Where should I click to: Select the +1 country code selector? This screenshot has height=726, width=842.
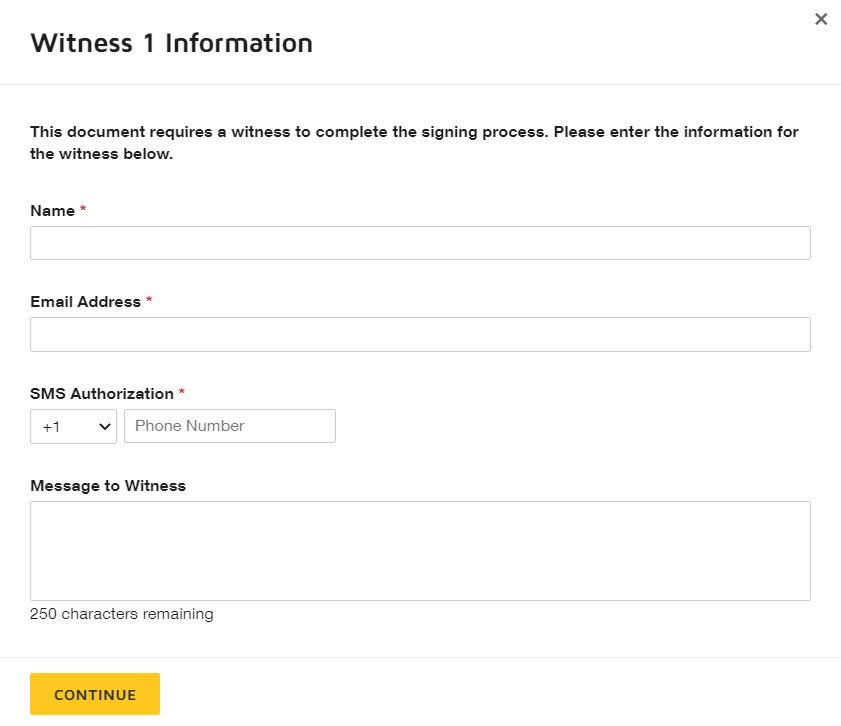coord(73,426)
